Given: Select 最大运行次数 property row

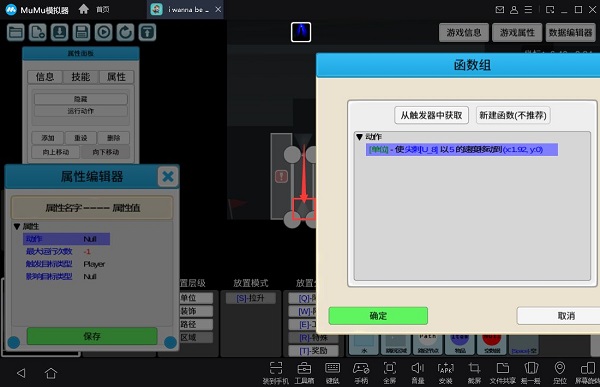Looking at the screenshot, I should click(x=58, y=251).
